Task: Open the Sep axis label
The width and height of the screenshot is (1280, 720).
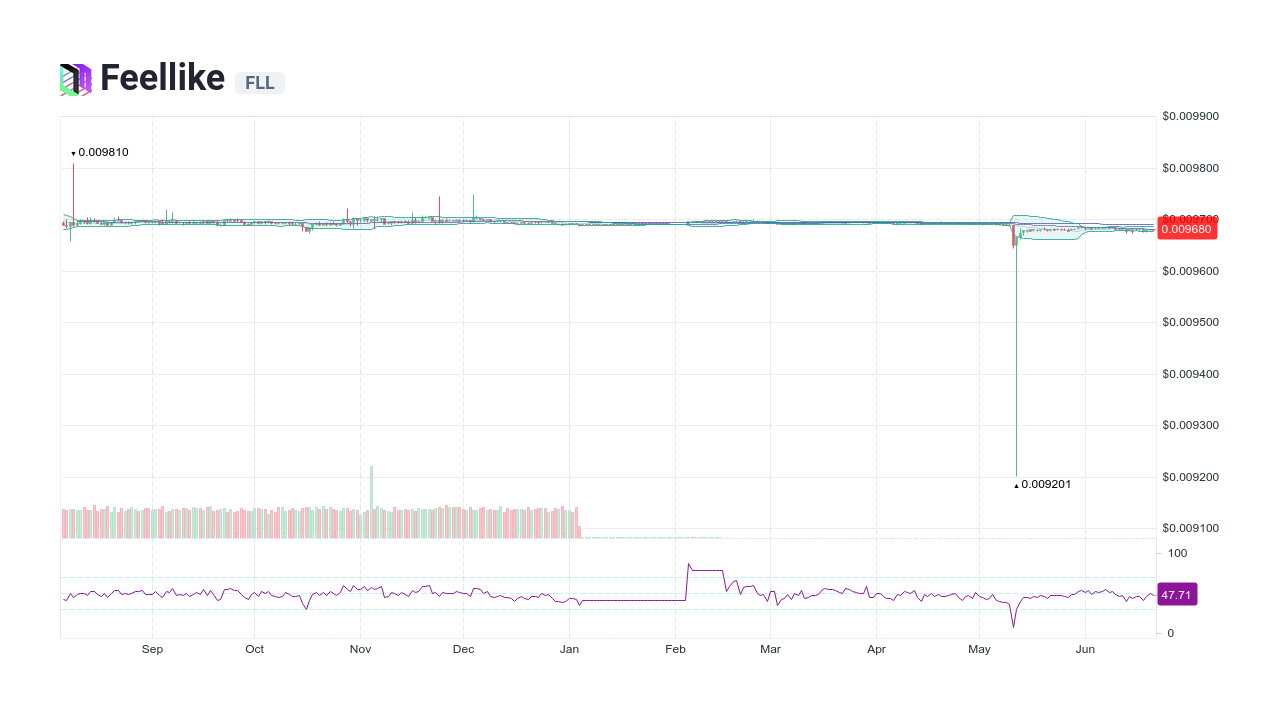Action: coord(152,649)
